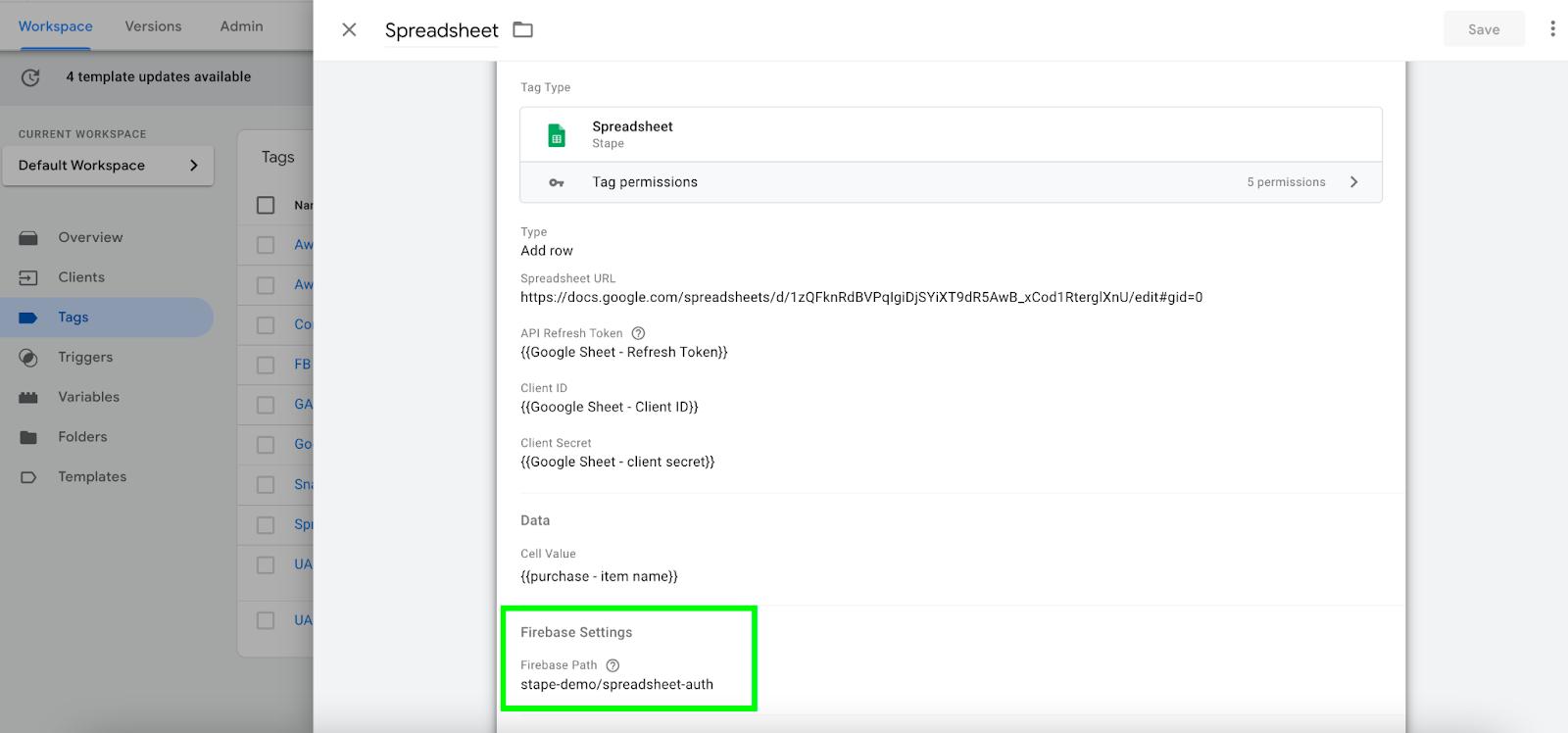Click the Clients sidebar icon
The image size is (1568, 733).
pos(28,277)
